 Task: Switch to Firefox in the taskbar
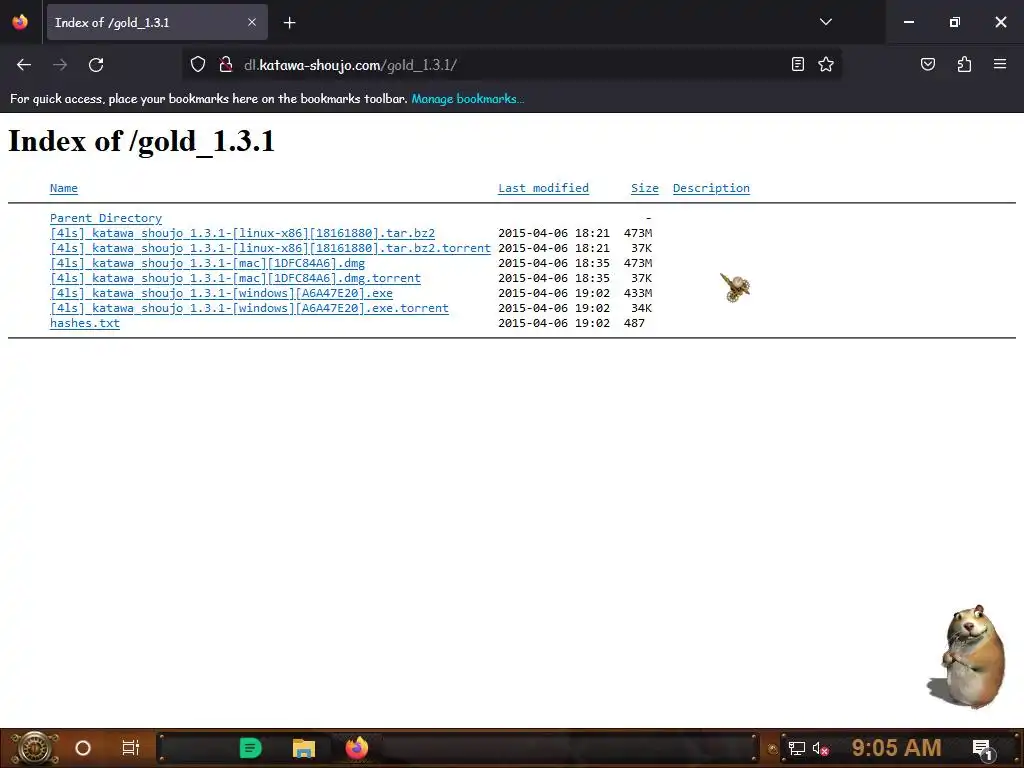point(357,748)
